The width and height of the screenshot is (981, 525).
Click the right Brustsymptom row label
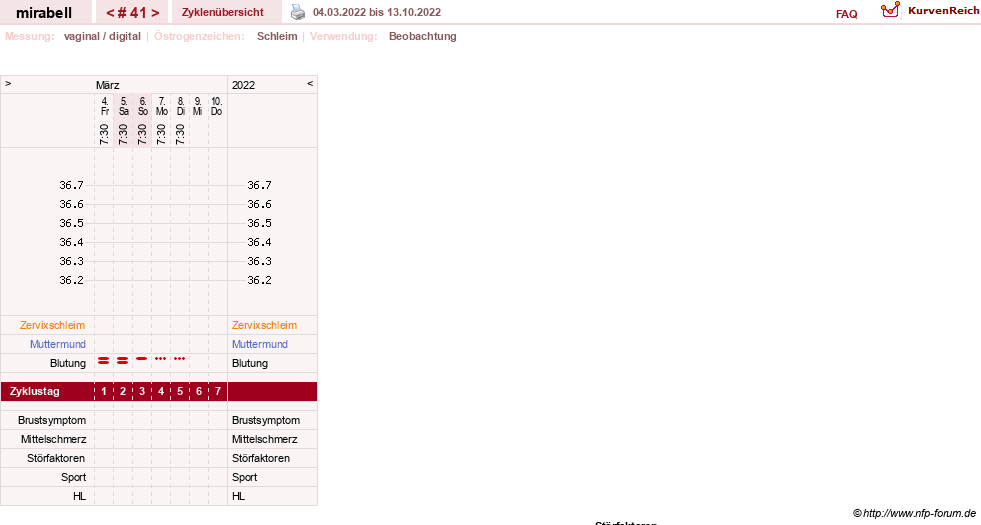tap(266, 420)
